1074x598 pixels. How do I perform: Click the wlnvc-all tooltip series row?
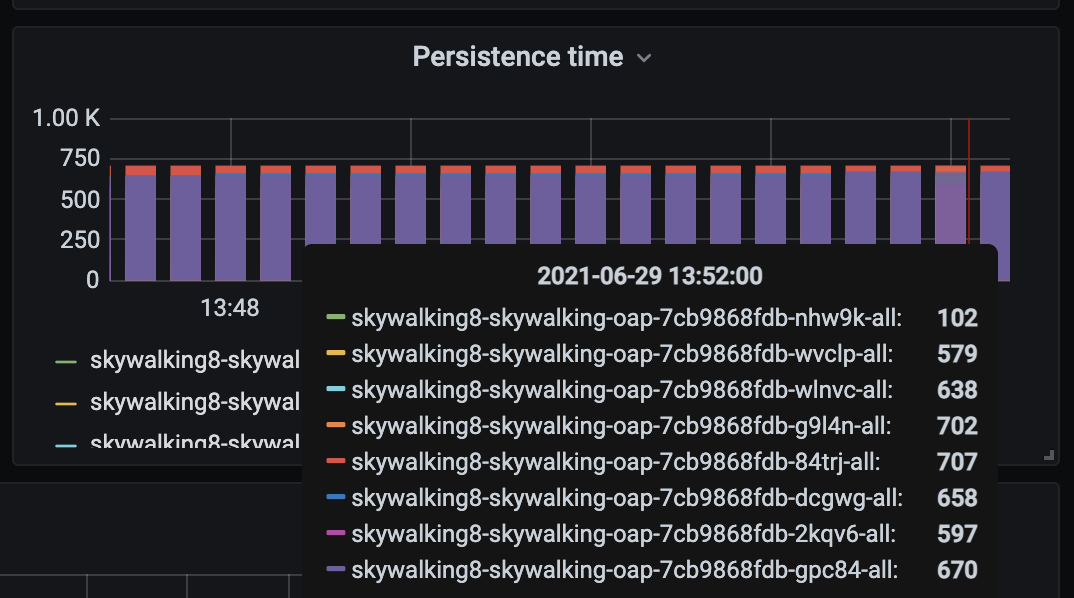tap(652, 390)
